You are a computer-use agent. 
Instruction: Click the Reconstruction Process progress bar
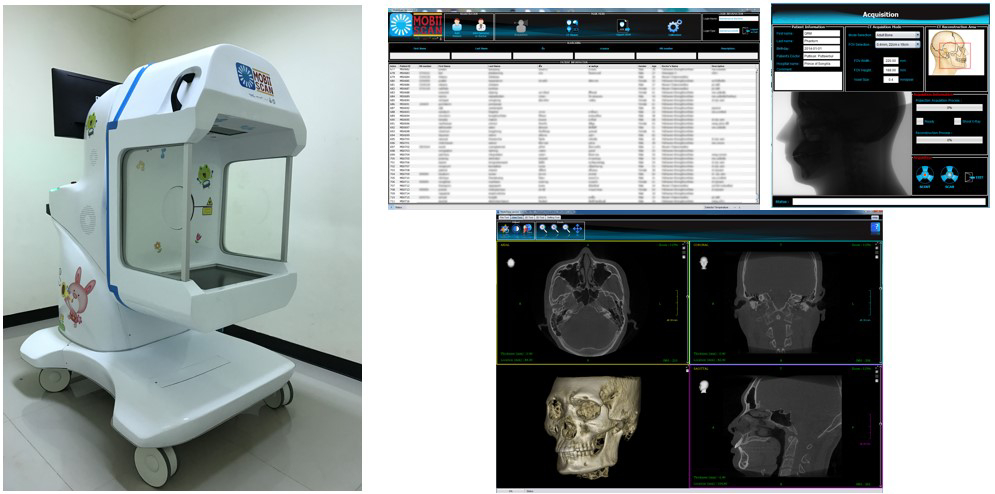(949, 140)
